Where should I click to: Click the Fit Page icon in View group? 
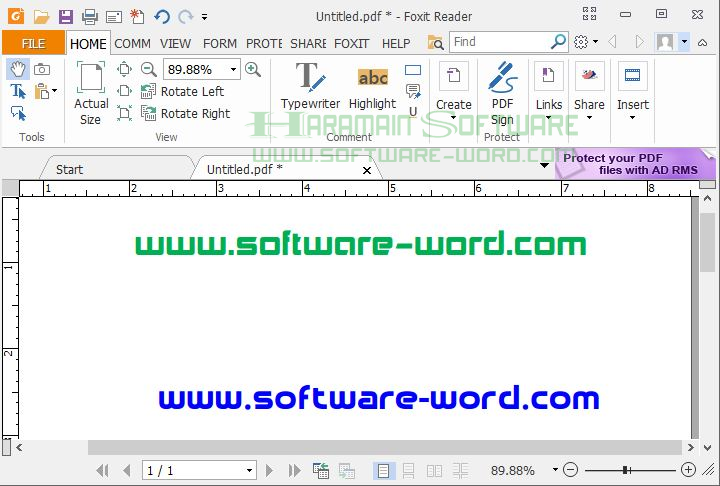[124, 69]
